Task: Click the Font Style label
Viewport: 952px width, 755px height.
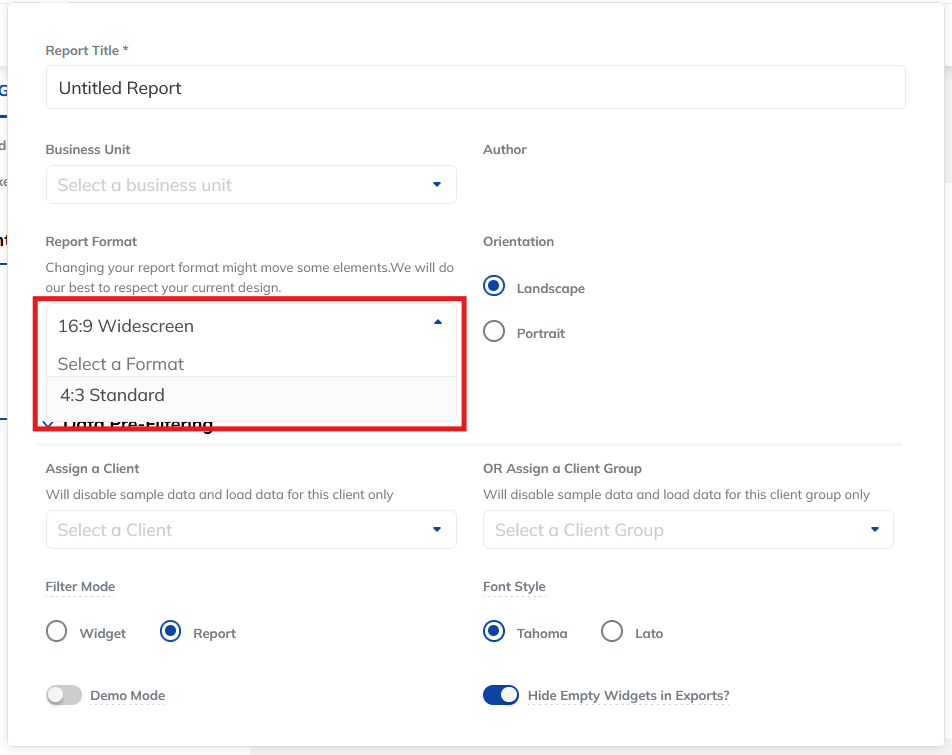Action: [x=514, y=586]
